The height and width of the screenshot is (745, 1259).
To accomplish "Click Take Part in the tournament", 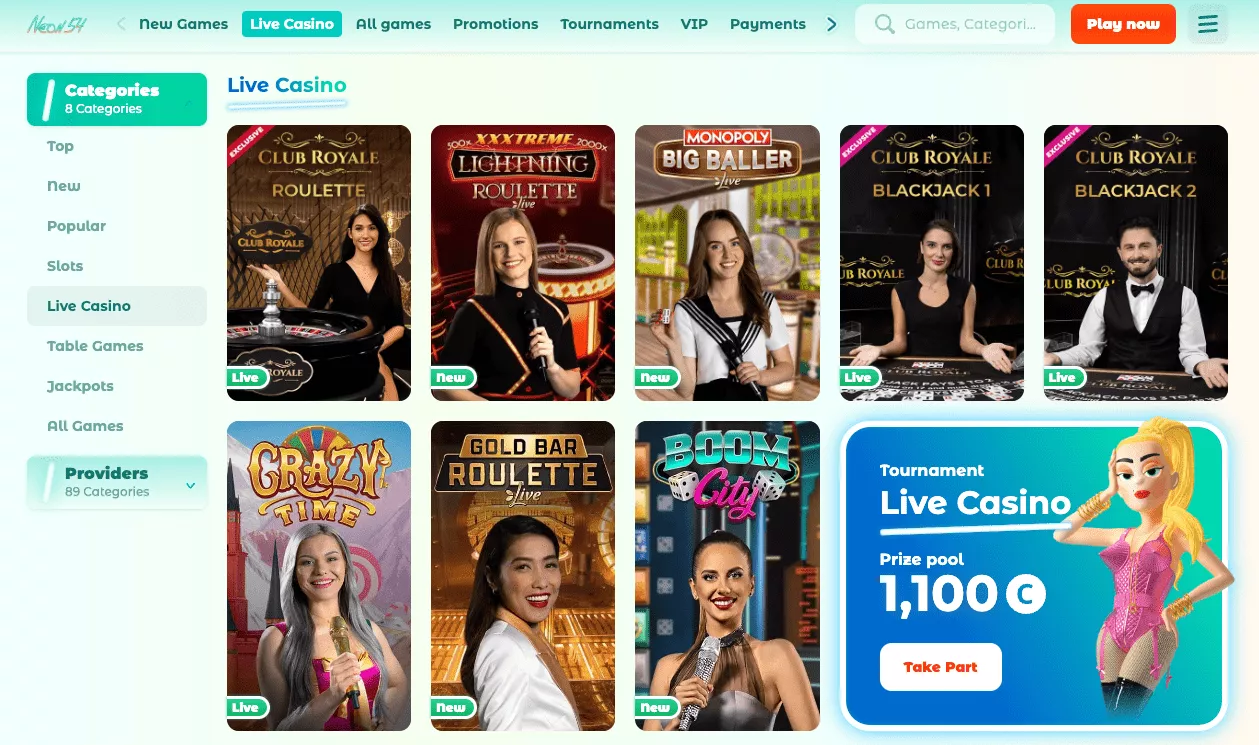I will (x=940, y=667).
